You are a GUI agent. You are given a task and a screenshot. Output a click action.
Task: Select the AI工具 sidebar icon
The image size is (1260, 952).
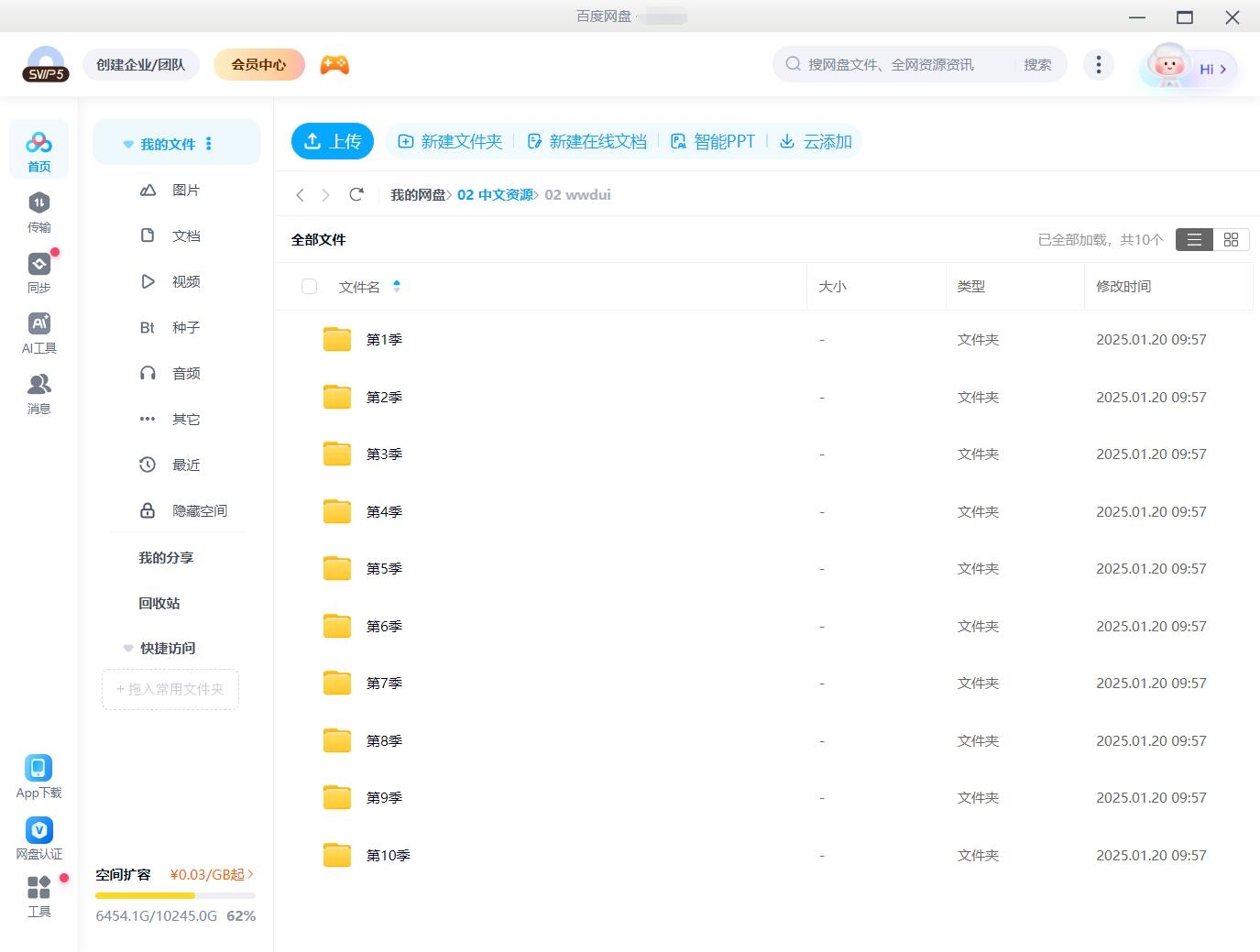click(x=38, y=332)
